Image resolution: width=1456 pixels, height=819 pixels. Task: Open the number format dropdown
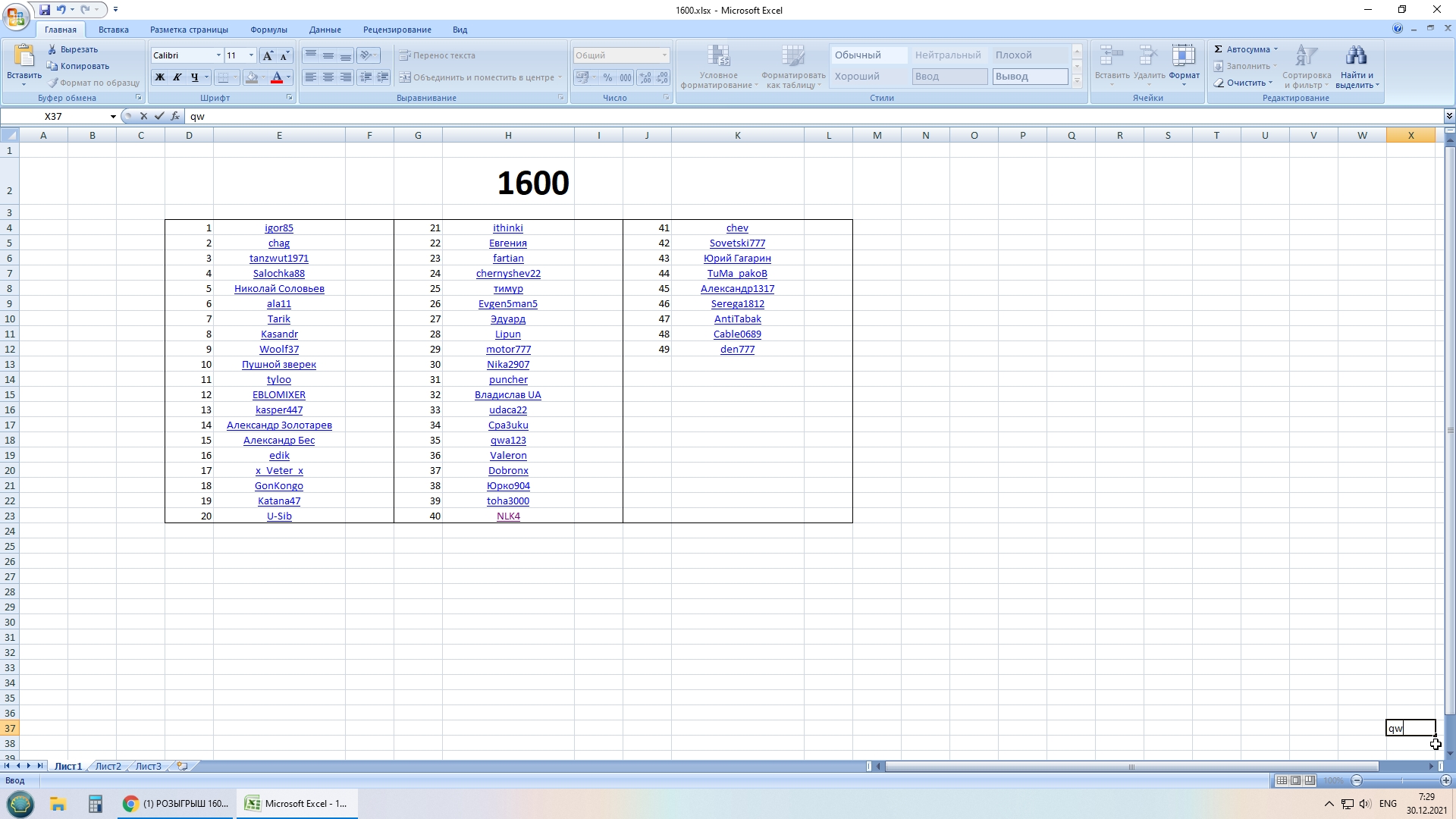[664, 55]
